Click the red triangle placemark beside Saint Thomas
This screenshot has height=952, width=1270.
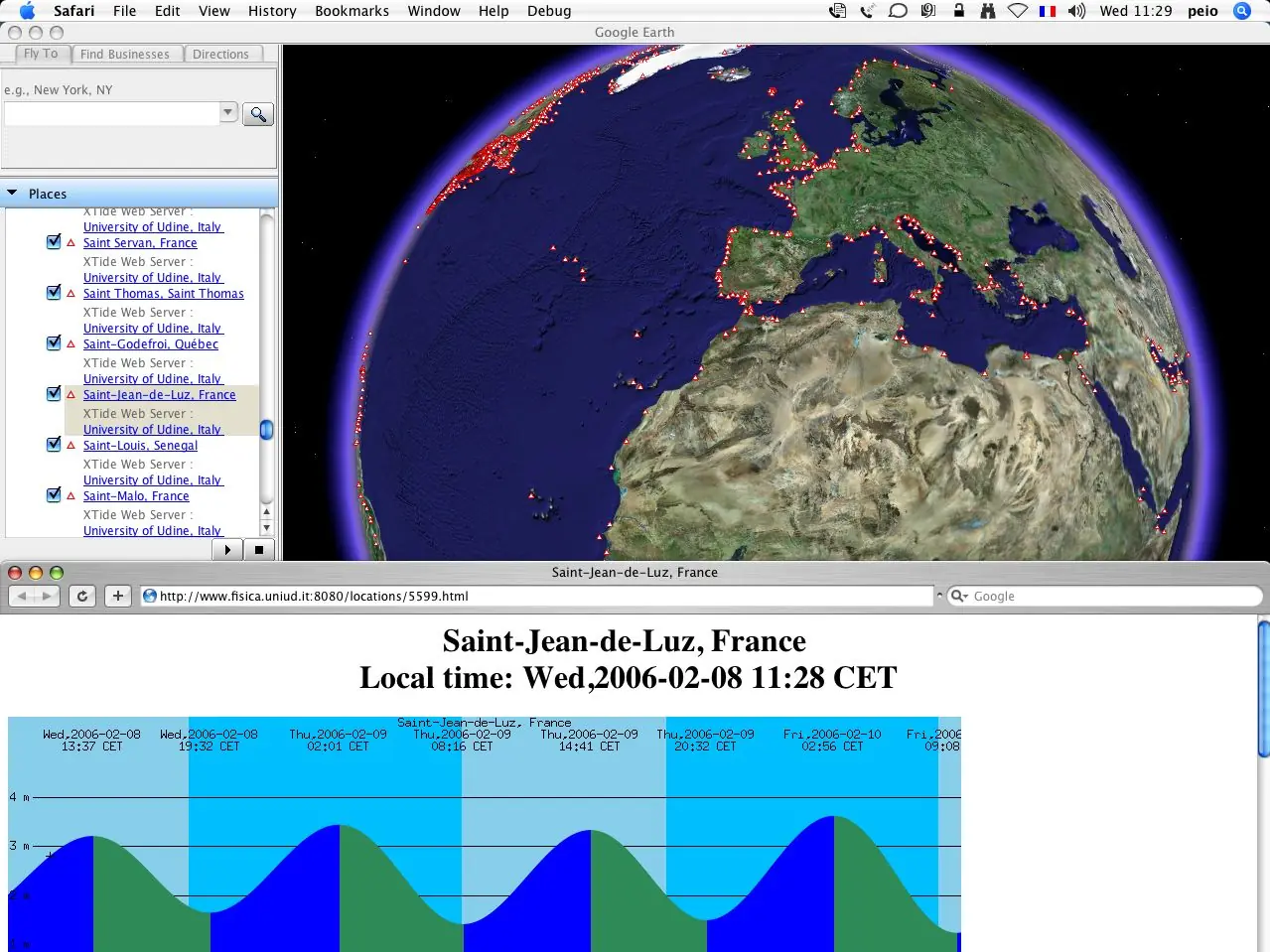pyautogui.click(x=71, y=293)
